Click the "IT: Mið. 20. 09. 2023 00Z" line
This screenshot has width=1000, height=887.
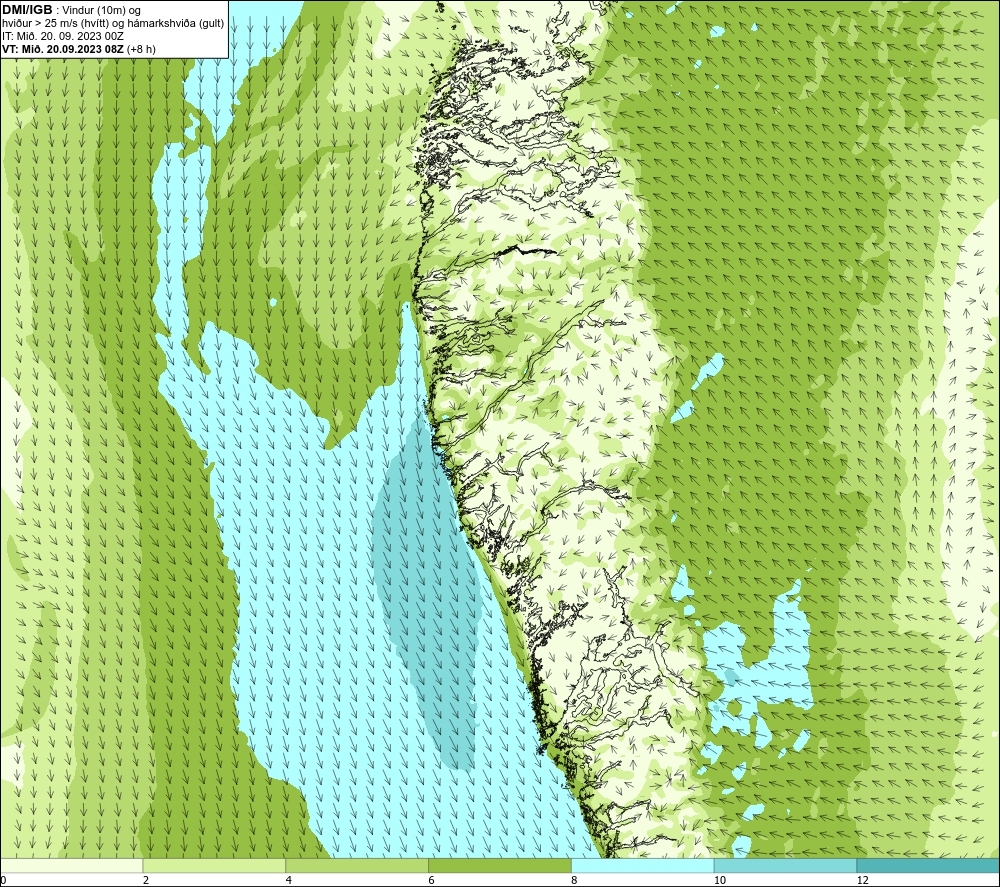62,36
